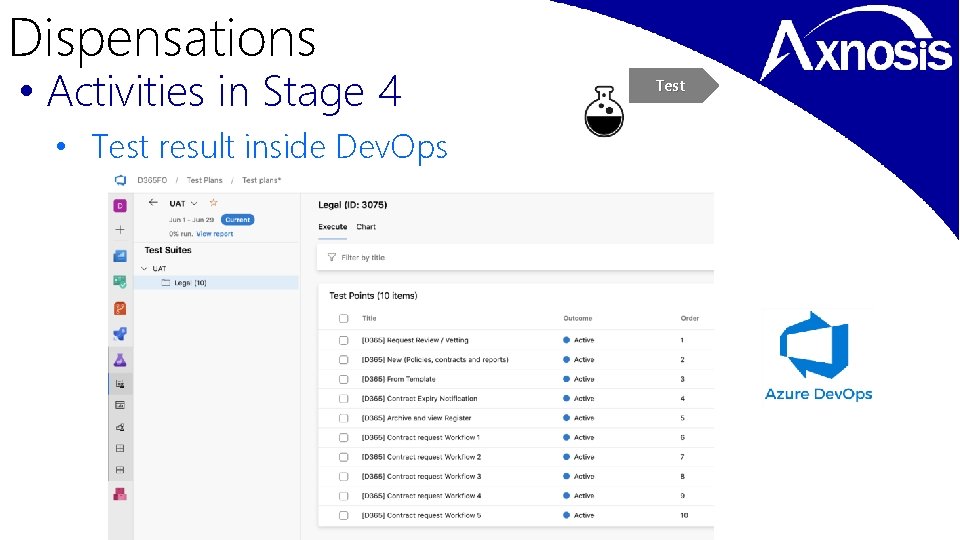Collapse the UAT suite tree chevron

pyautogui.click(x=144, y=268)
